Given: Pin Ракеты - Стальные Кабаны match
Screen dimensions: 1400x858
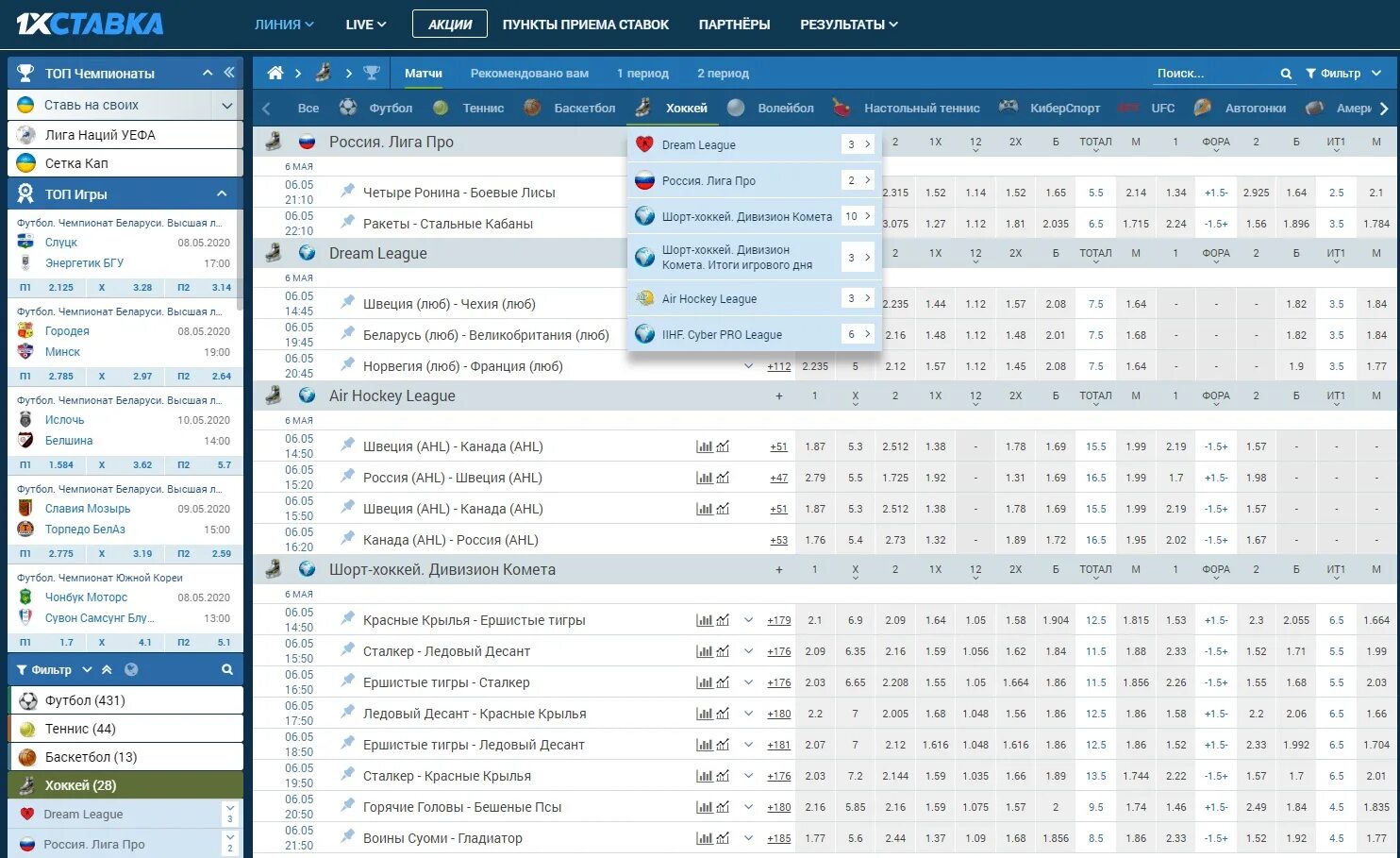Looking at the screenshot, I should click(x=347, y=222).
